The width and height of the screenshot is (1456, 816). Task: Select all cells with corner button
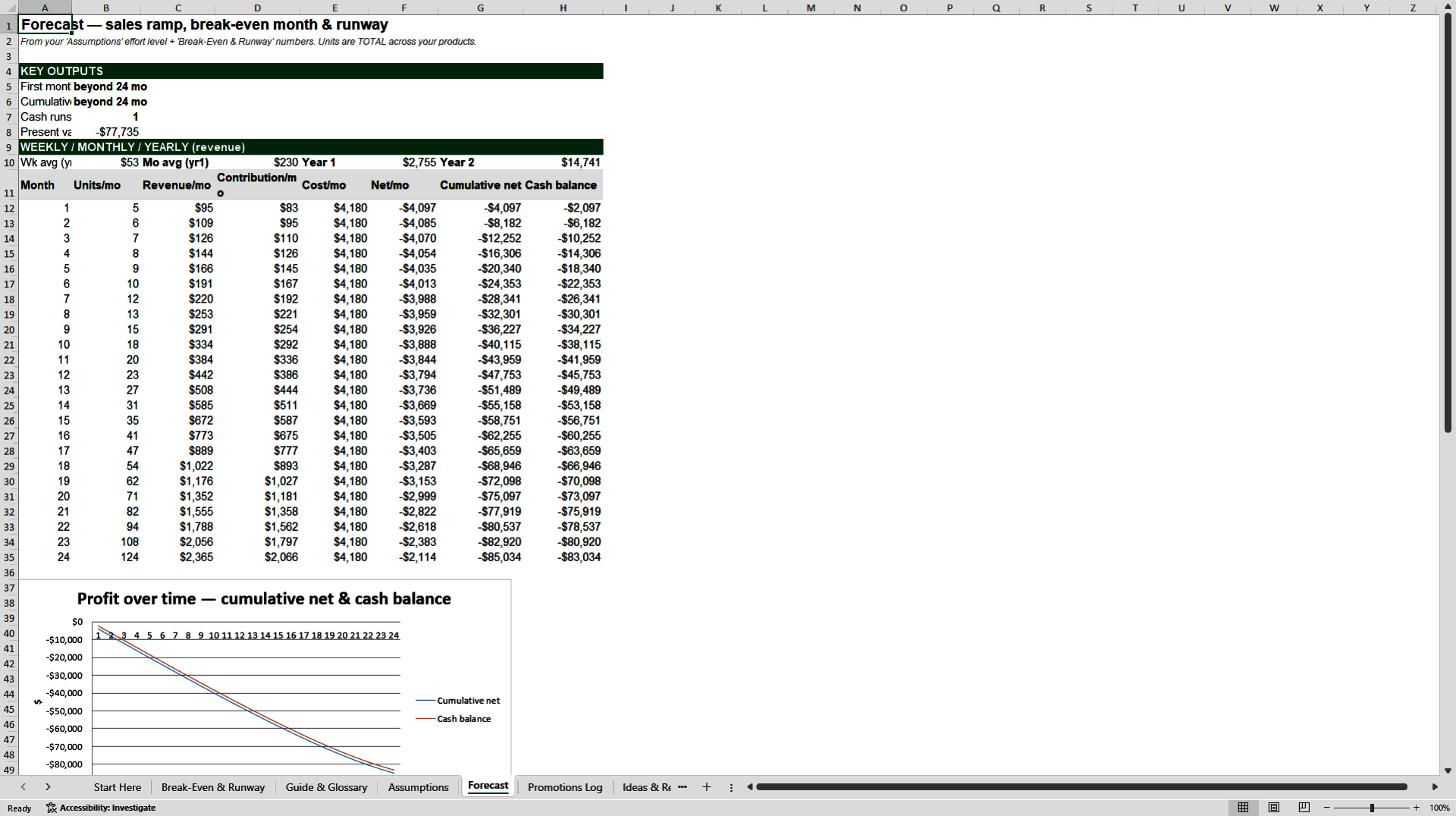[x=8, y=8]
